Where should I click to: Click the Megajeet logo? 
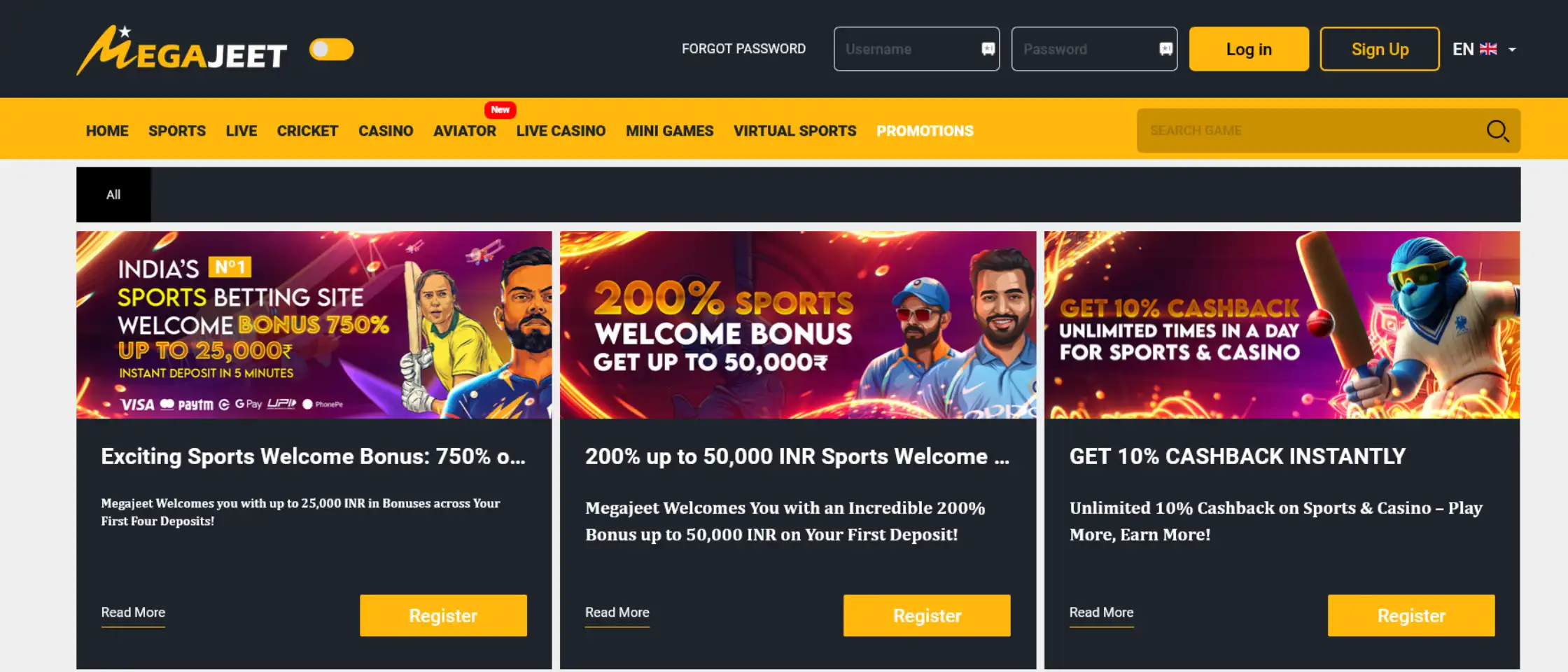pos(182,50)
